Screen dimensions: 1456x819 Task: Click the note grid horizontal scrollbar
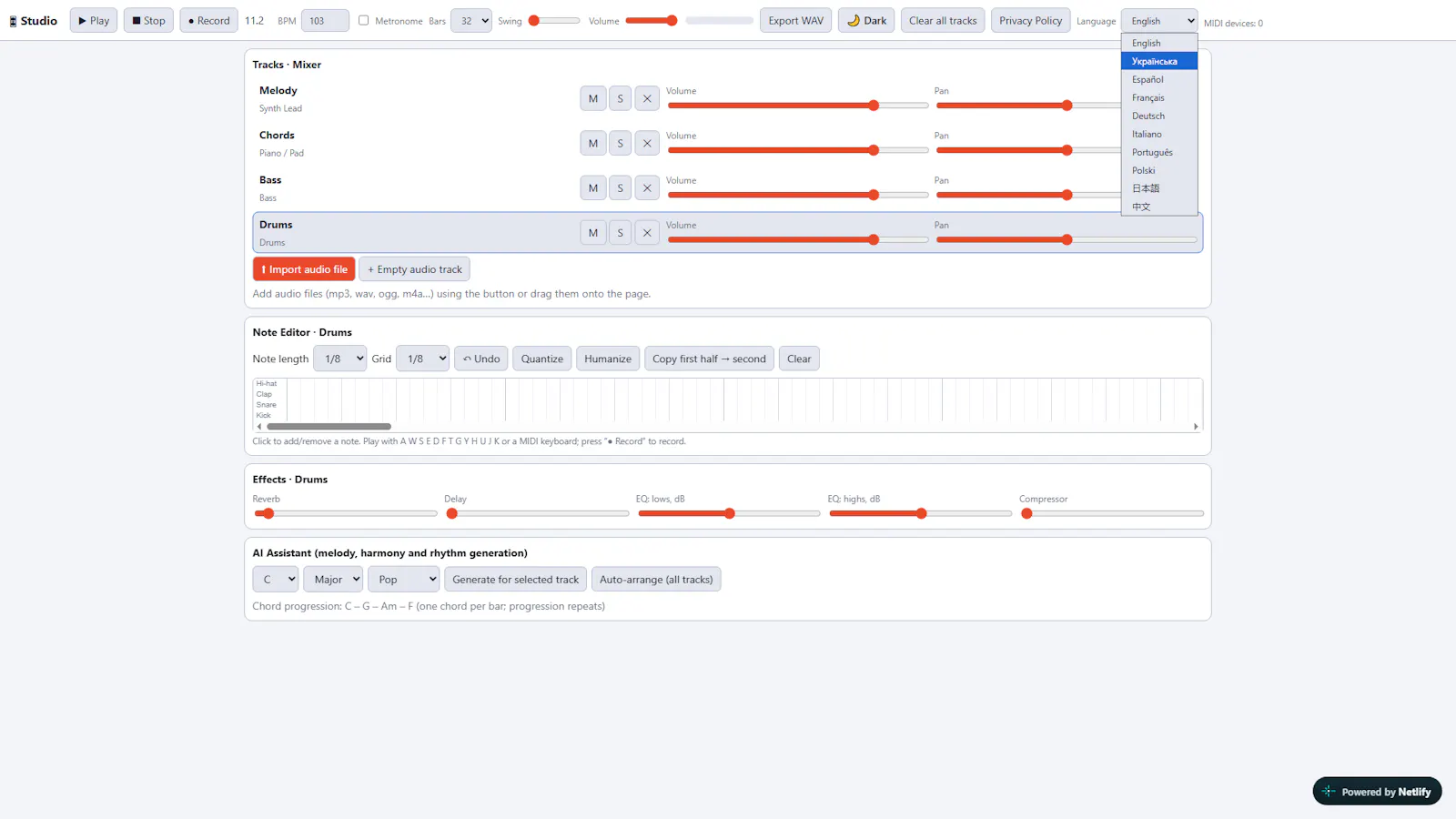coord(329,426)
